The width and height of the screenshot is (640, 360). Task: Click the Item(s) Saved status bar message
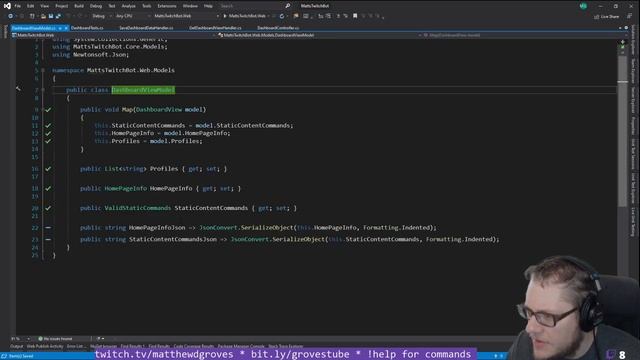tap(21, 356)
